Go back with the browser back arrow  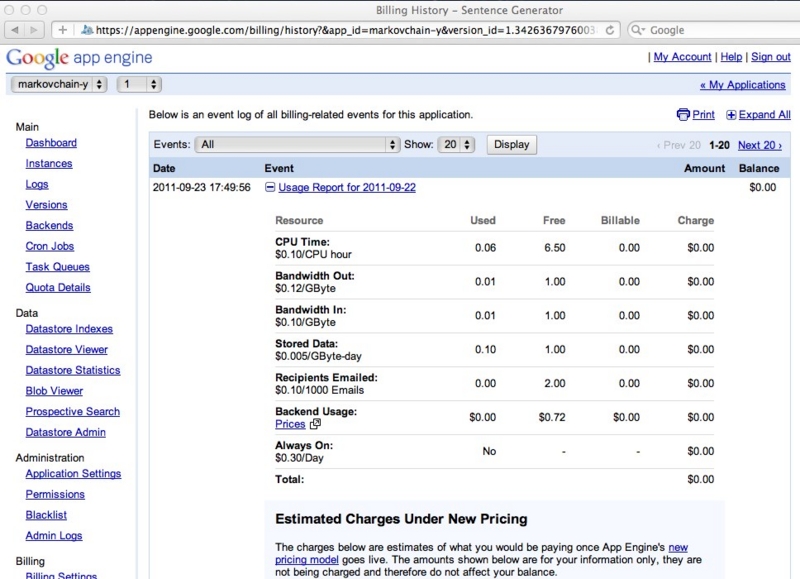[x=15, y=30]
